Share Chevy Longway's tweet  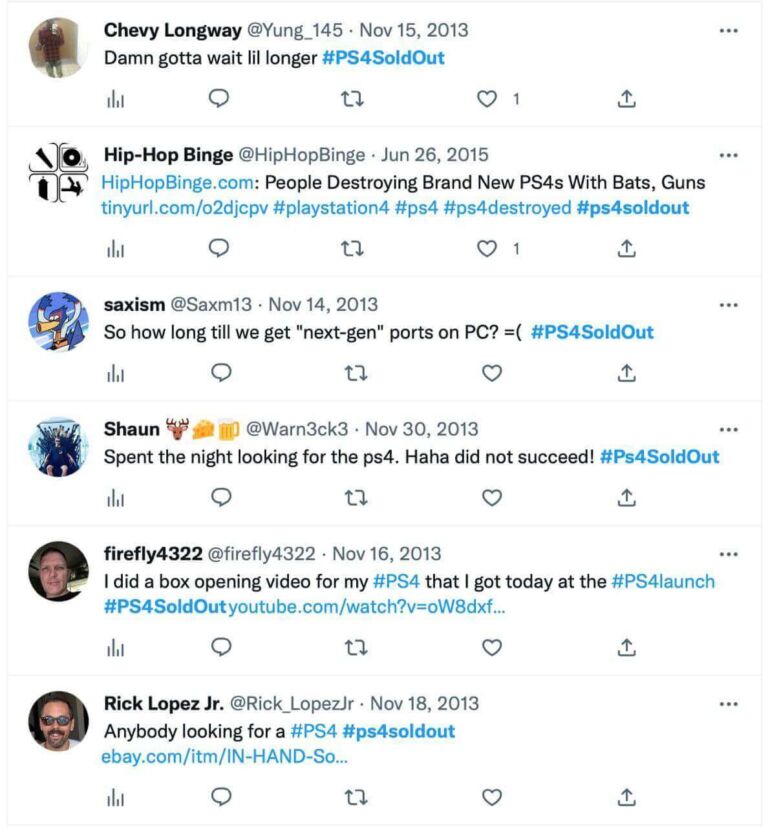tap(627, 99)
